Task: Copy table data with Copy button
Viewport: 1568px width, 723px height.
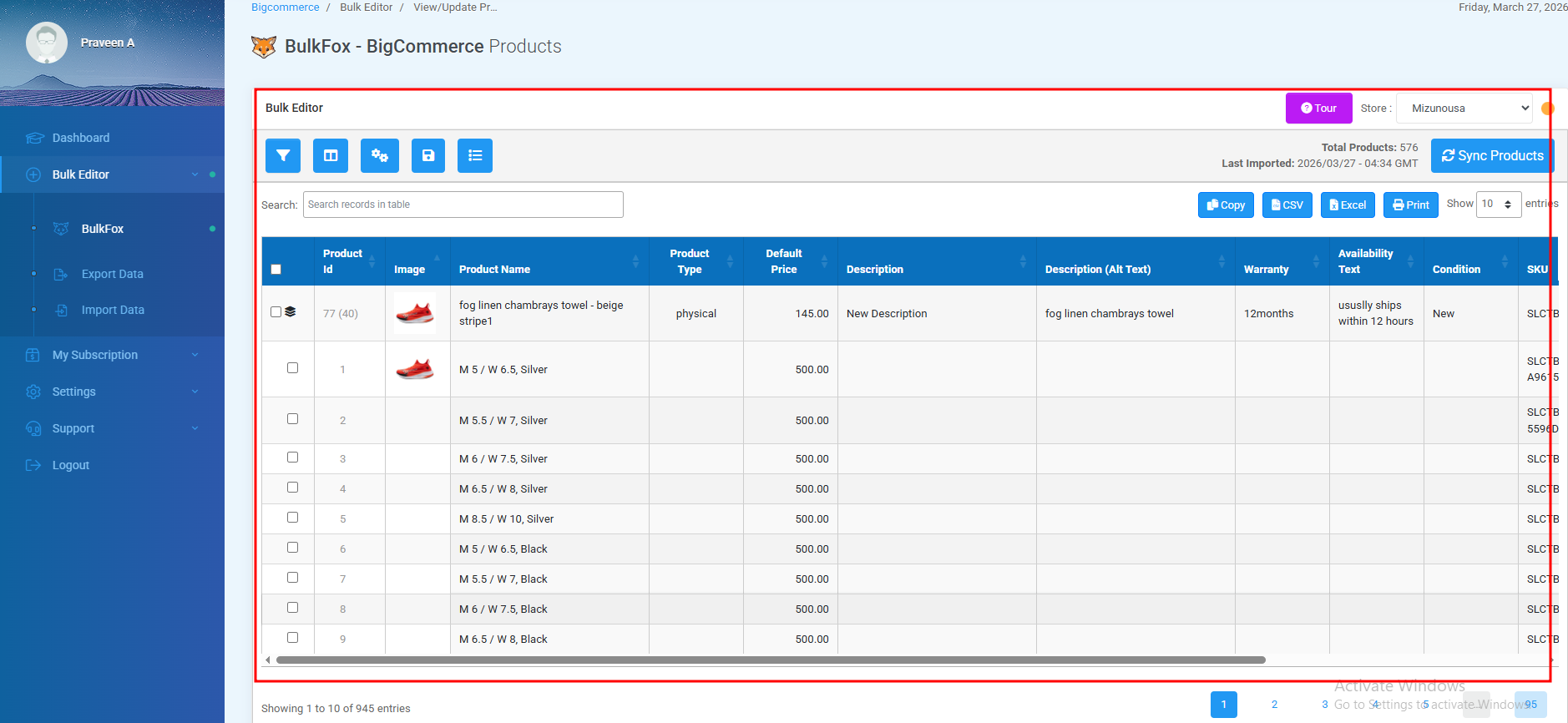Action: coord(1226,205)
